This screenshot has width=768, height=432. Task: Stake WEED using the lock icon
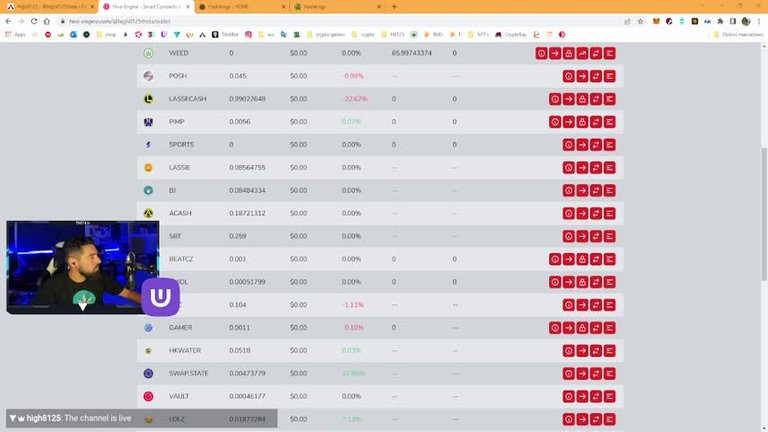[569, 53]
